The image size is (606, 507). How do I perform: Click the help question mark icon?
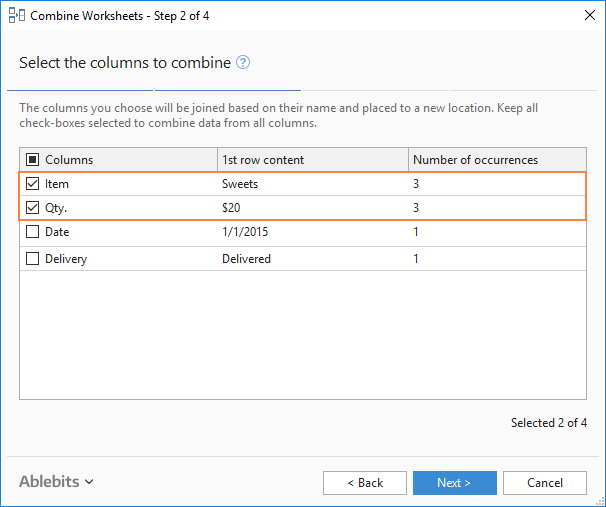tap(243, 63)
